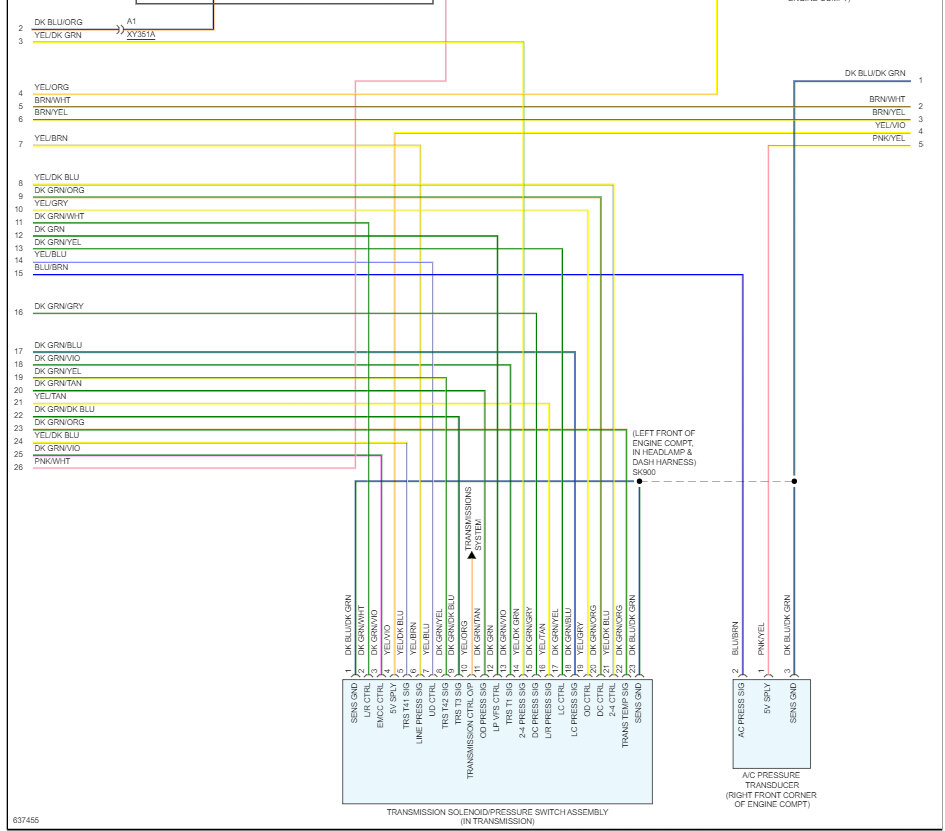The width and height of the screenshot is (945, 831).
Task: Select the PNK/WHT wire label at pin 26
Action: [52, 462]
